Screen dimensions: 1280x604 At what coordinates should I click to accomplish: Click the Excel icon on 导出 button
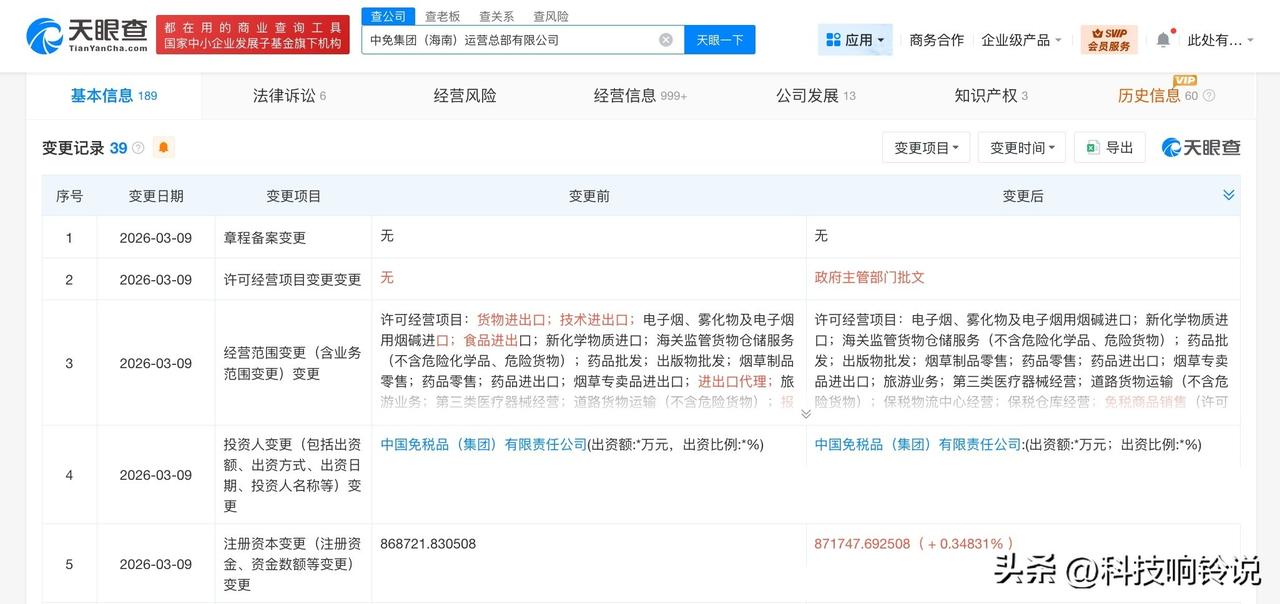click(1092, 148)
